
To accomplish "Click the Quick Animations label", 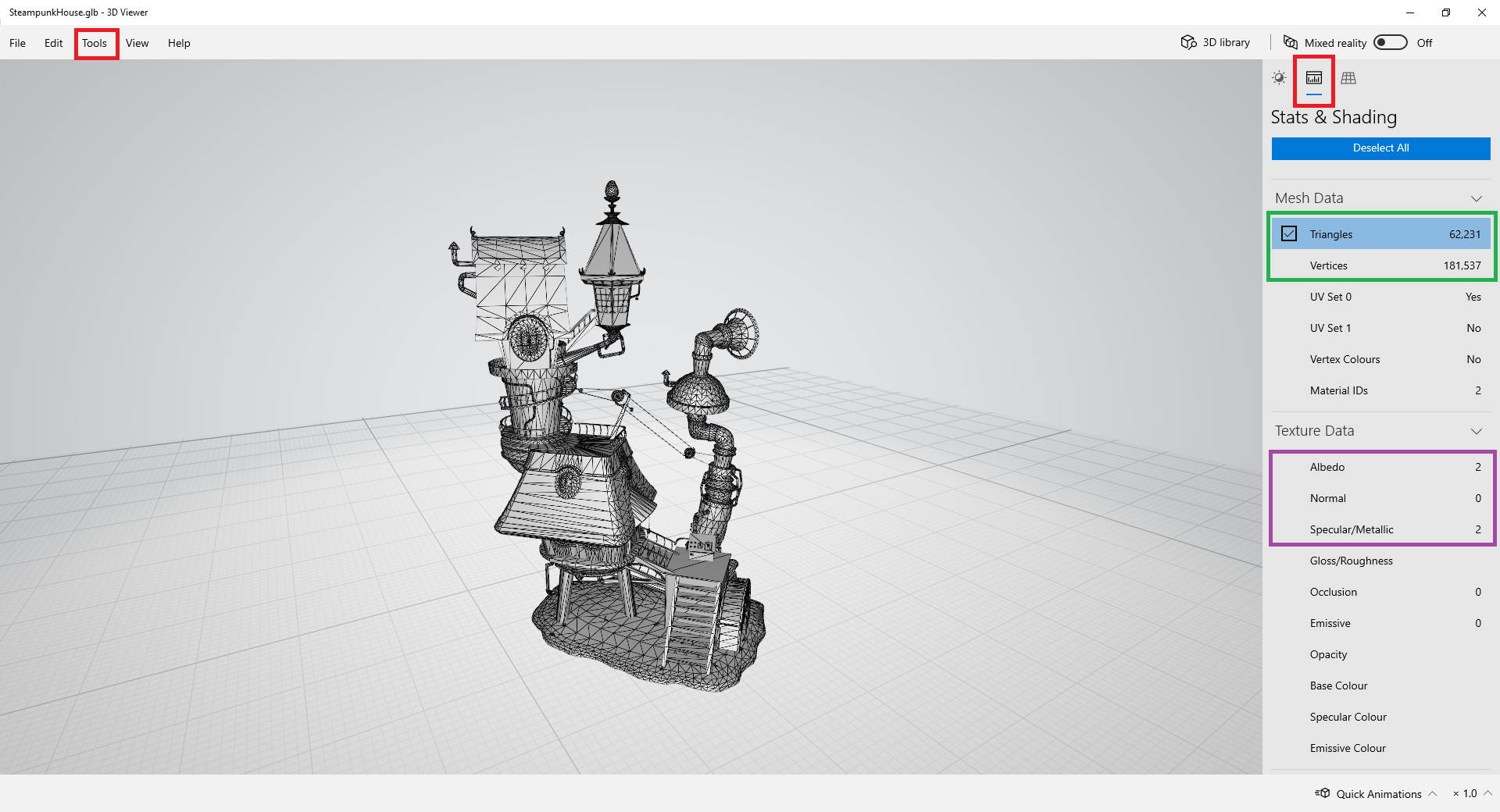I will click(x=1379, y=793).
